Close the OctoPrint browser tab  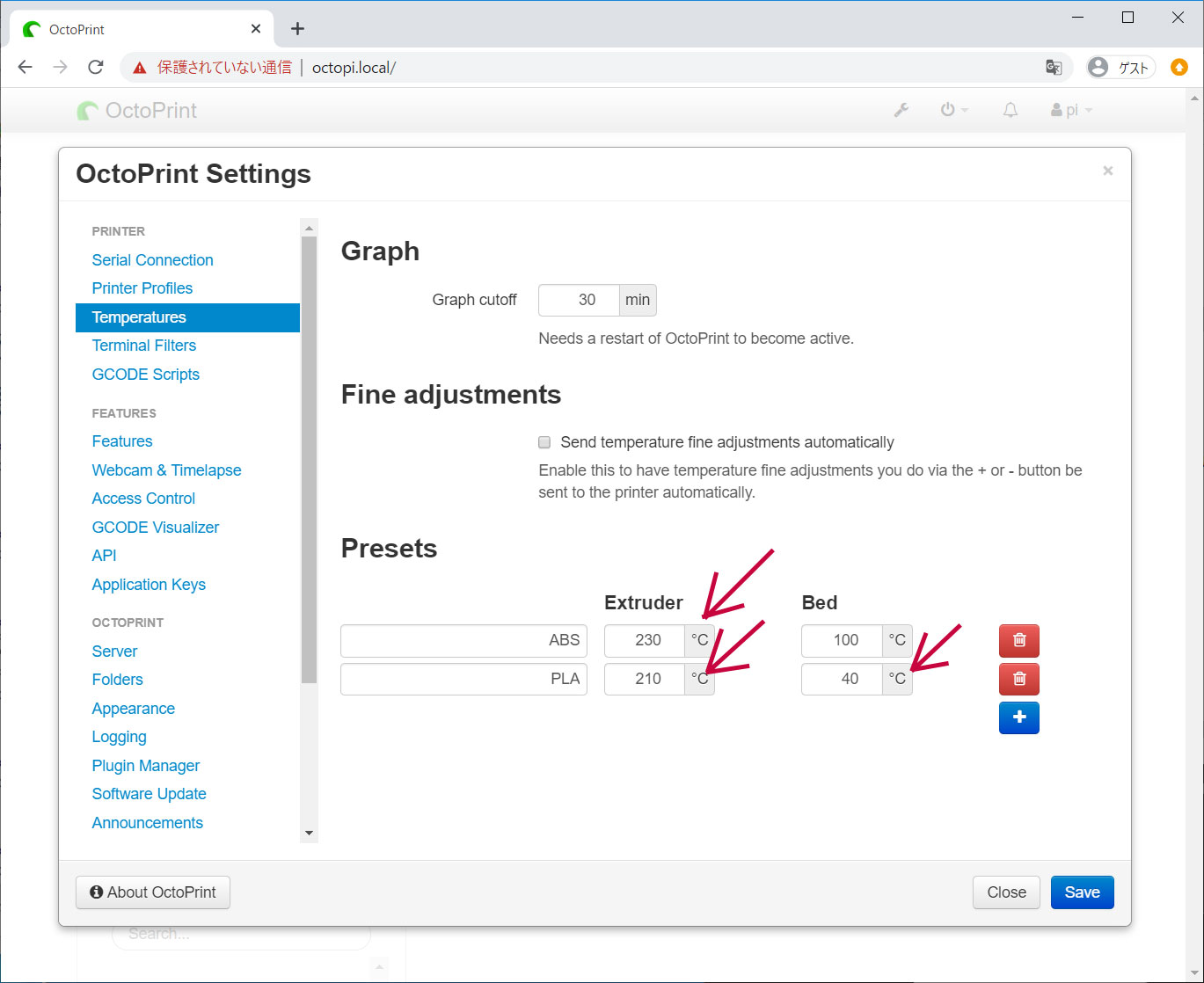click(256, 29)
